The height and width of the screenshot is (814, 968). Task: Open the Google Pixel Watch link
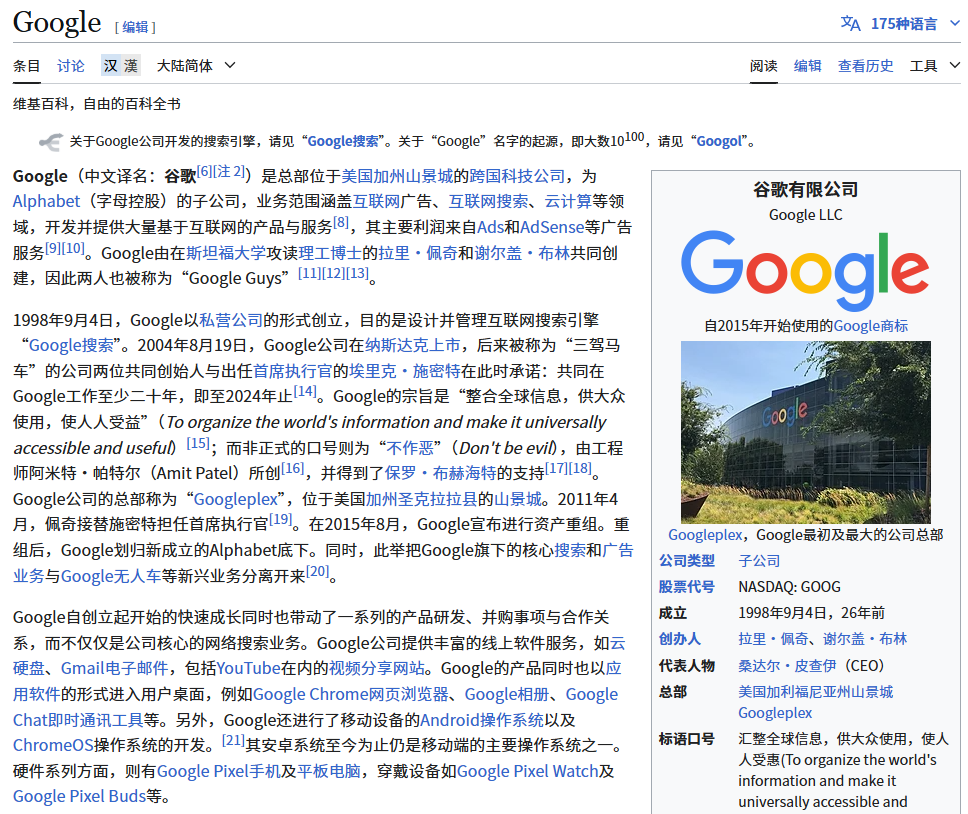[x=528, y=771]
